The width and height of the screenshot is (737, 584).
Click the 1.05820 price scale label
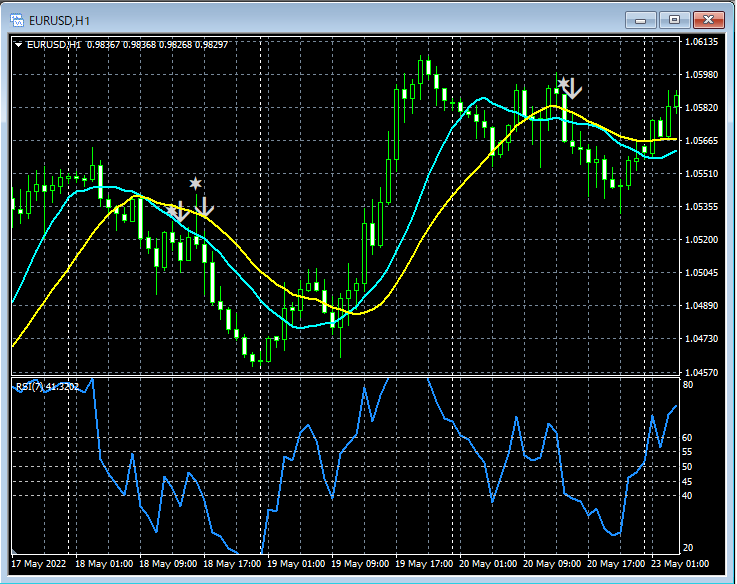702,108
